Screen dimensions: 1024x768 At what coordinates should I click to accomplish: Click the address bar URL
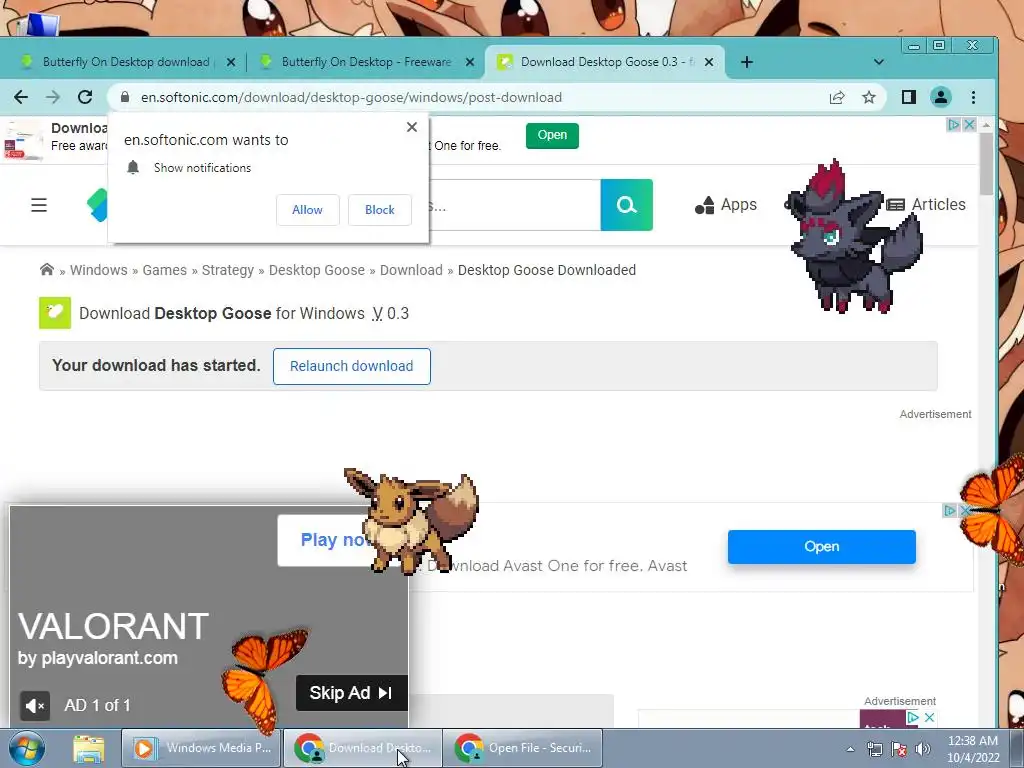click(351, 97)
